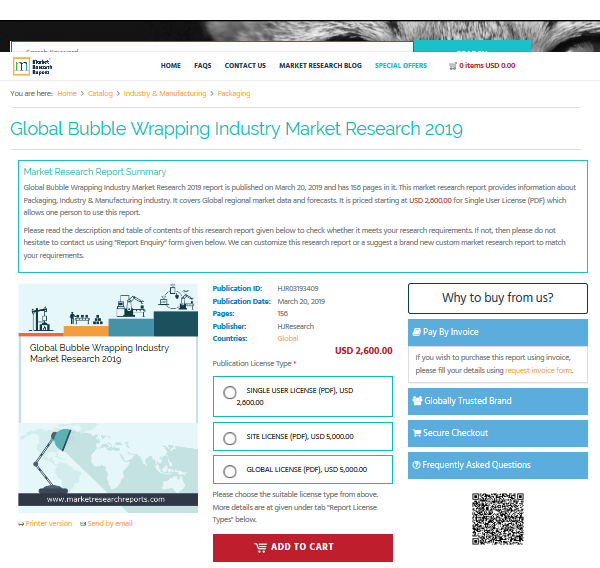Expand the Pay By Invoice panel
Image resolution: width=600 pixels, height=568 pixels.
497,332
